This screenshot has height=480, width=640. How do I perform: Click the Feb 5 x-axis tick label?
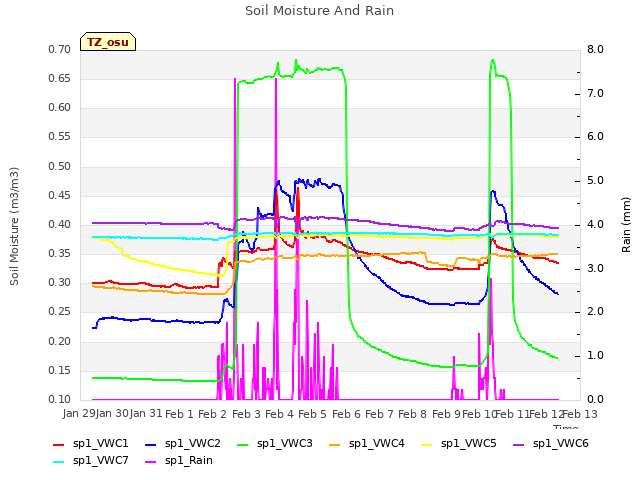pyautogui.click(x=312, y=414)
